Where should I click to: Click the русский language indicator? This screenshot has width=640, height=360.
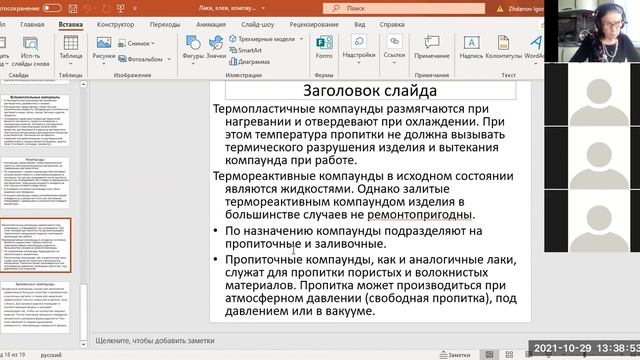(51, 355)
